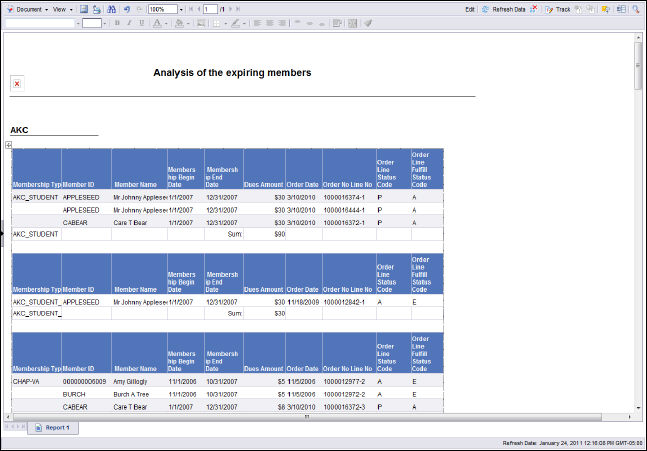
Task: Open the font name dropdown
Action: pyautogui.click(x=77, y=23)
